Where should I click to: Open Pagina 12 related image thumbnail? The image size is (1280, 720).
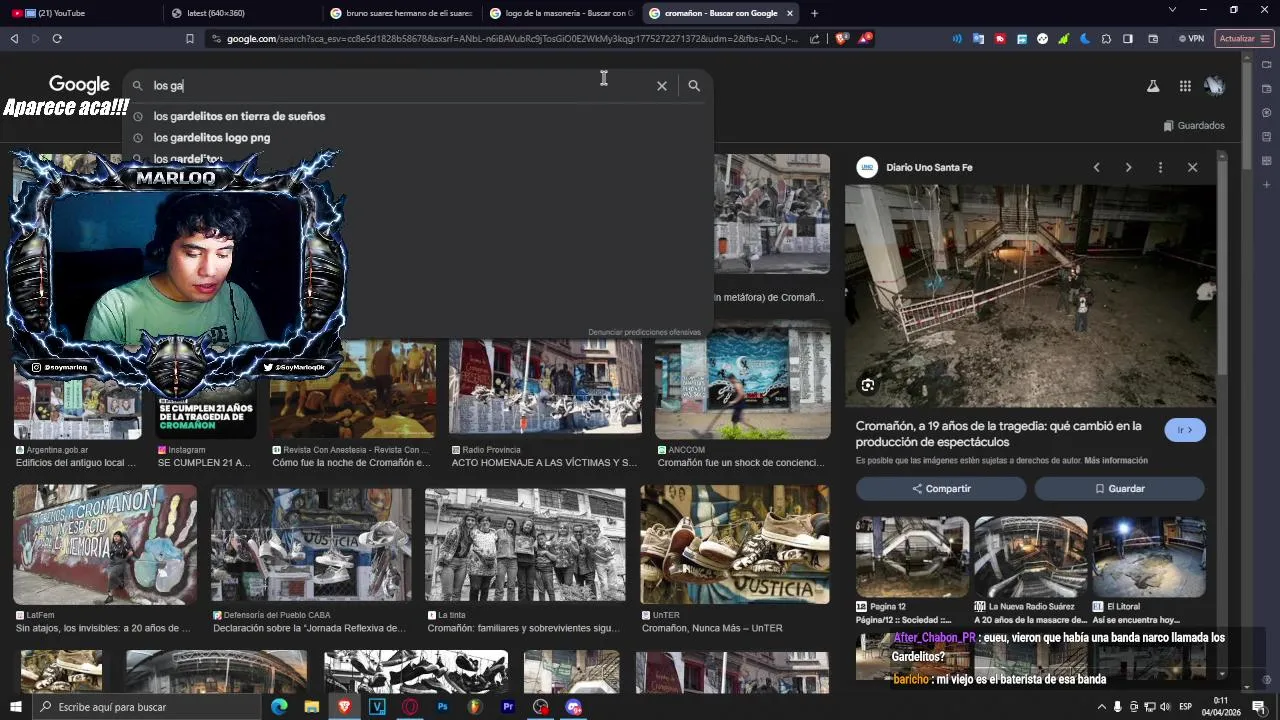[x=912, y=556]
